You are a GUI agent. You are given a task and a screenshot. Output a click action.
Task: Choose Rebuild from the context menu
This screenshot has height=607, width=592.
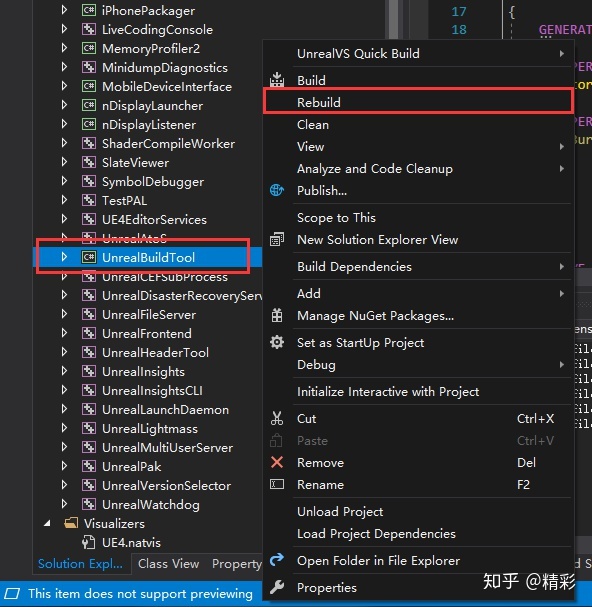[418, 102]
